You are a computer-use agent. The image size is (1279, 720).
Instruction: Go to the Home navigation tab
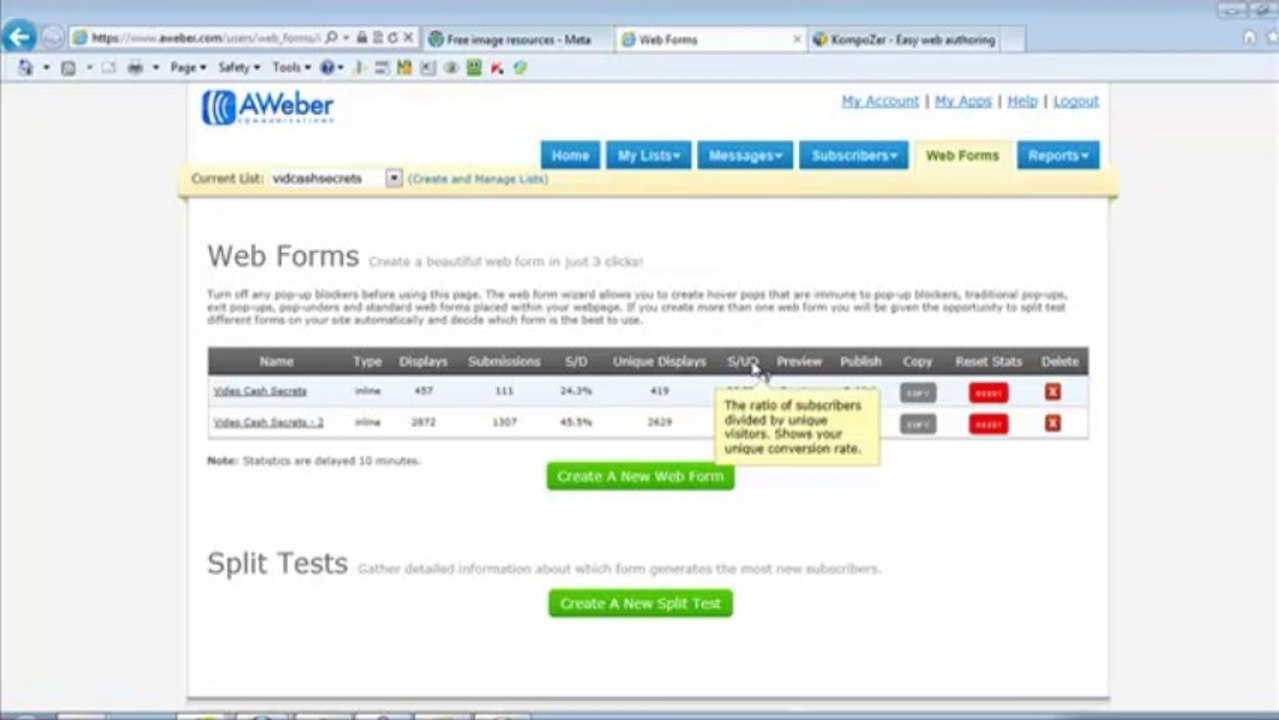(x=570, y=155)
